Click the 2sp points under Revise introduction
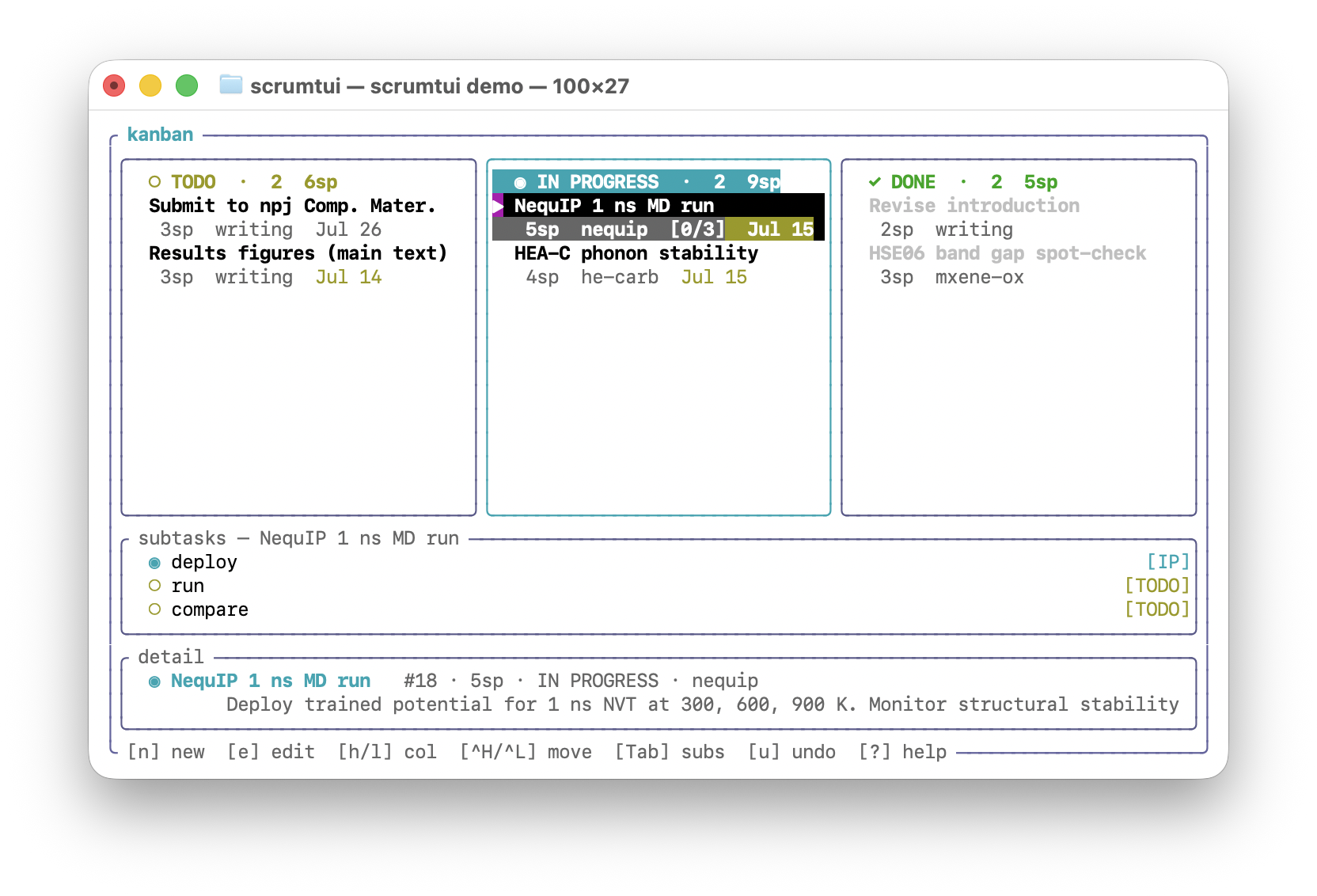Image resolution: width=1317 pixels, height=896 pixels. click(x=897, y=230)
